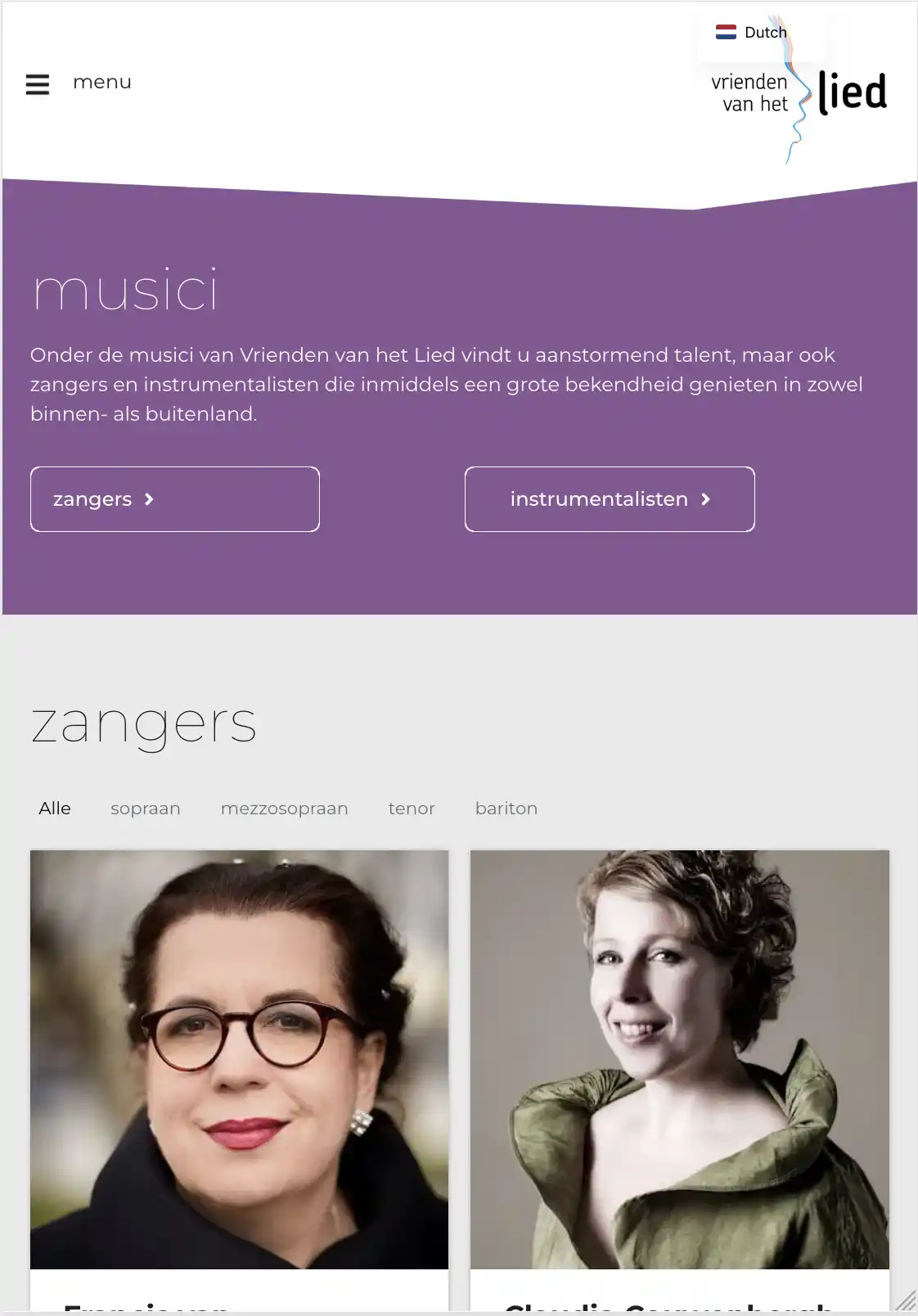Open the photo of the woman in a green dress
The image size is (918, 1316).
[680, 1060]
